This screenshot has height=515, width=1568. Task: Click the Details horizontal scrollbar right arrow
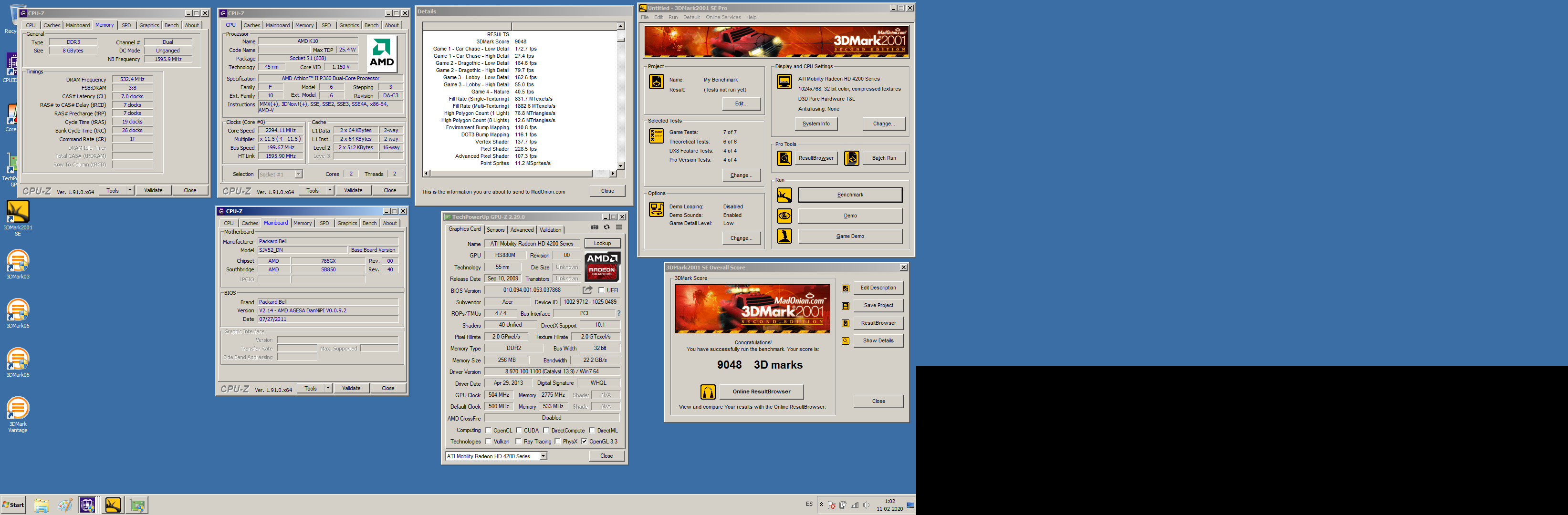pyautogui.click(x=612, y=173)
